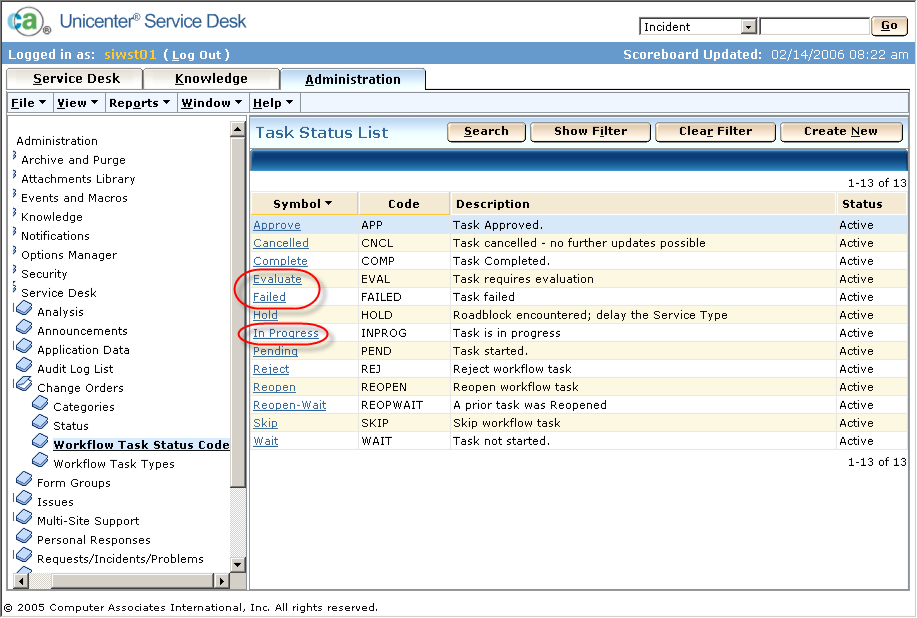Click the folder icon next to Multi-Site Support
Screen dimensions: 917x618
(x=24, y=519)
